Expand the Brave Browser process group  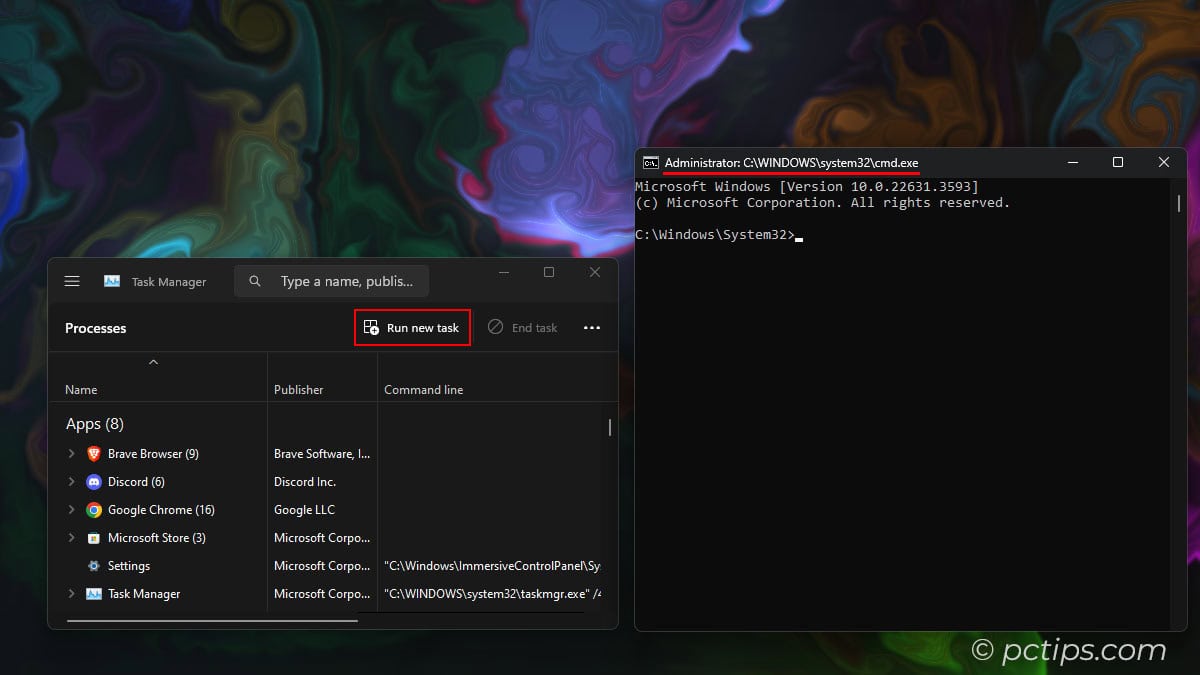[71, 454]
